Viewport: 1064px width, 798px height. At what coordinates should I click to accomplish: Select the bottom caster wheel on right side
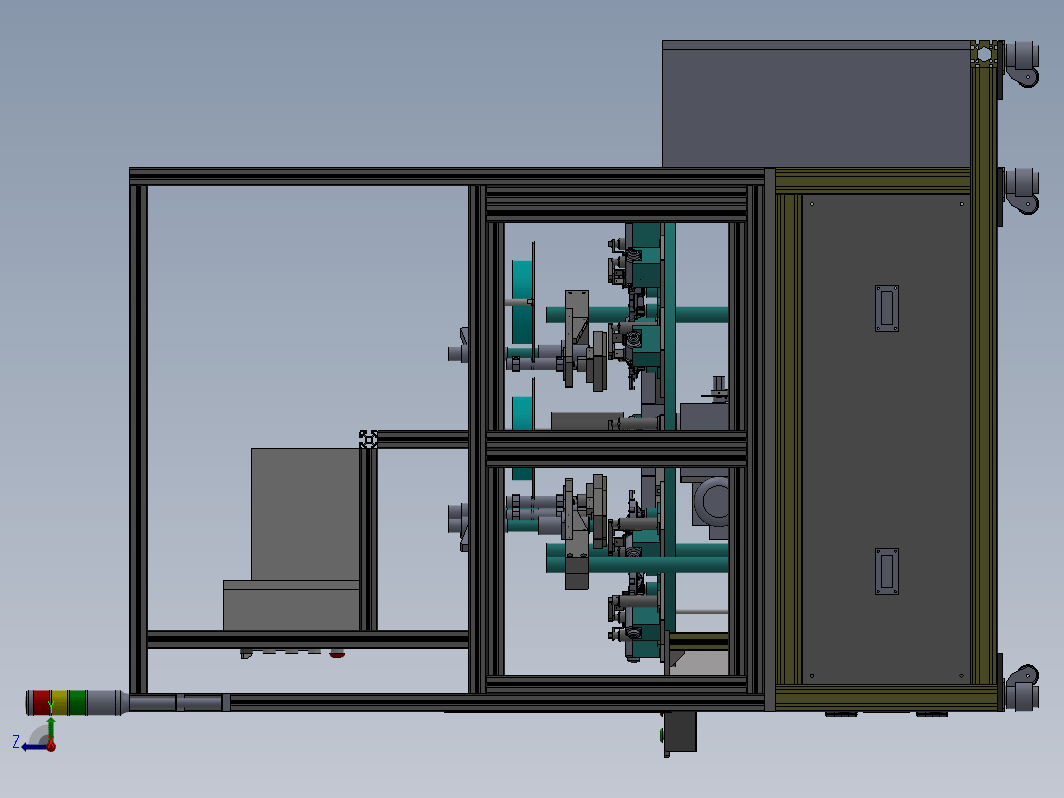(1021, 687)
